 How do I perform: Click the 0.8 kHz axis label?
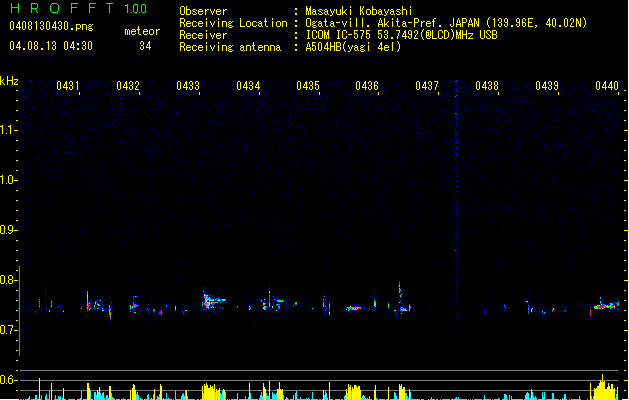click(x=8, y=280)
